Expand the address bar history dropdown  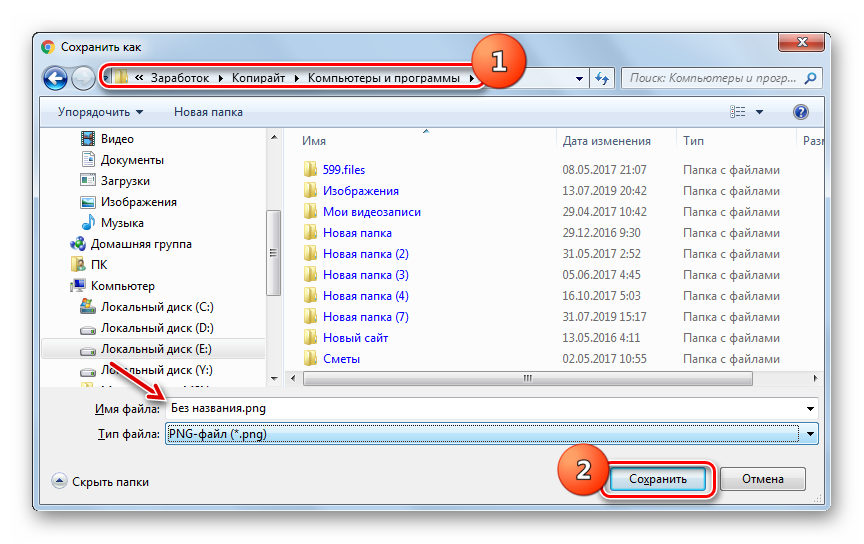point(580,78)
